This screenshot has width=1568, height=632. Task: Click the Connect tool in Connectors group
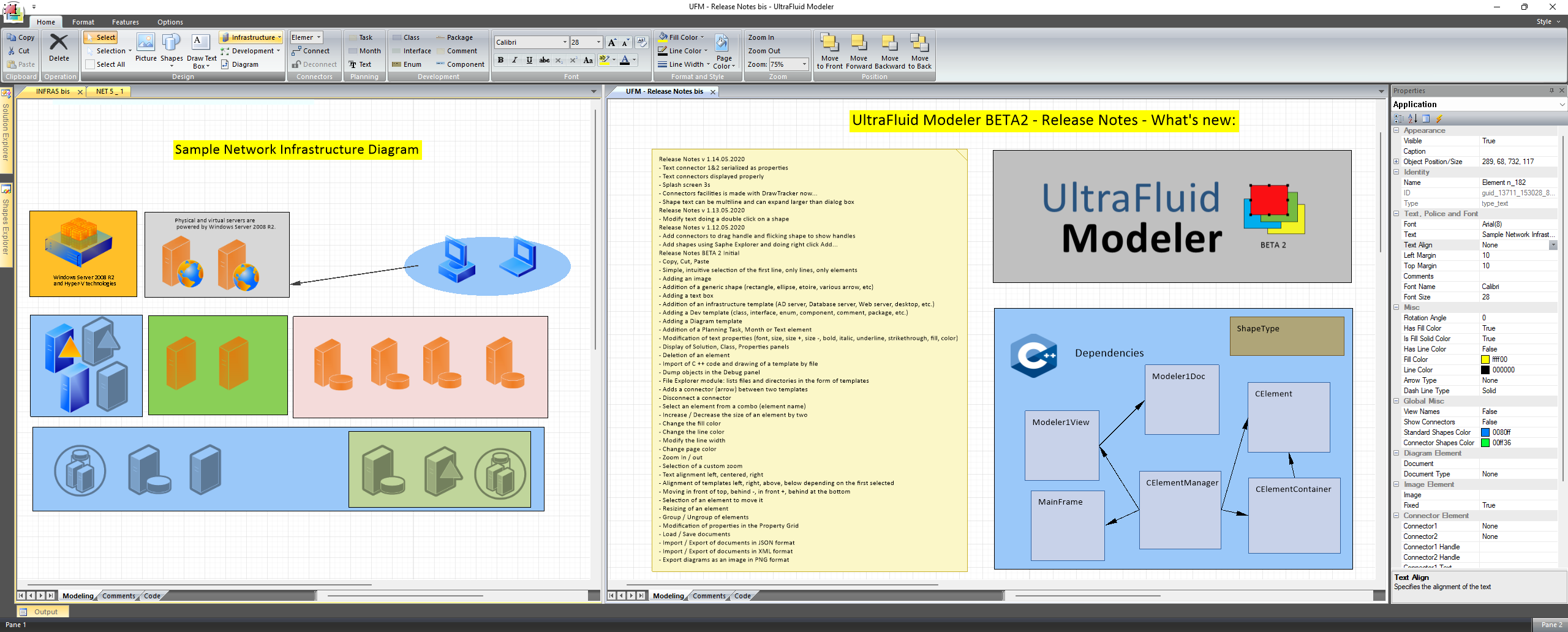pyautogui.click(x=314, y=51)
